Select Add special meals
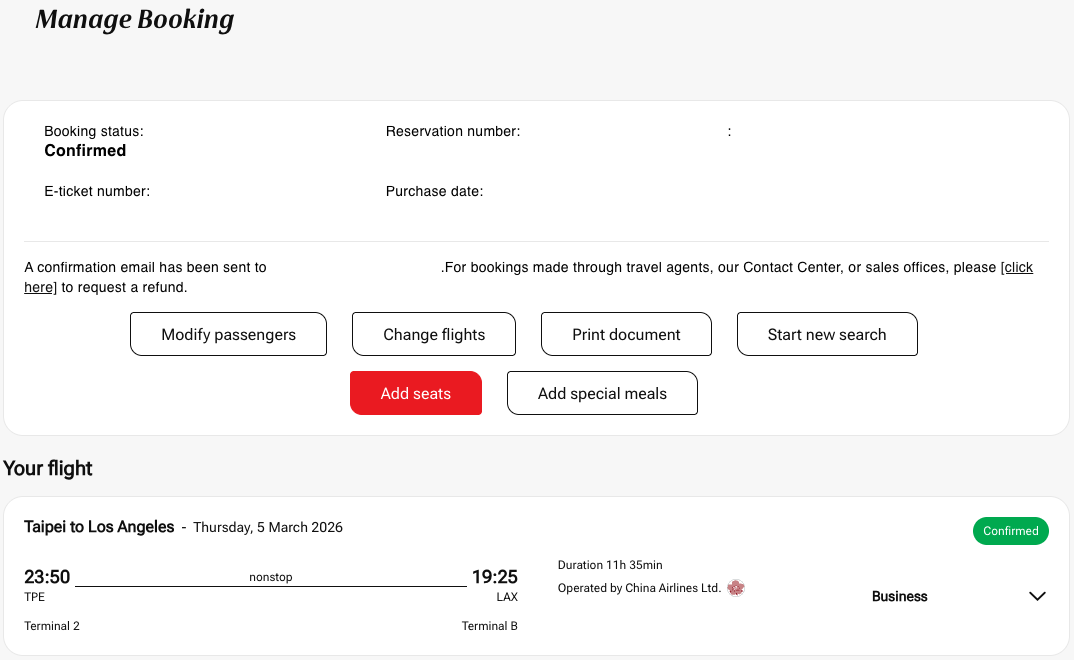The width and height of the screenshot is (1074, 660). pos(602,393)
